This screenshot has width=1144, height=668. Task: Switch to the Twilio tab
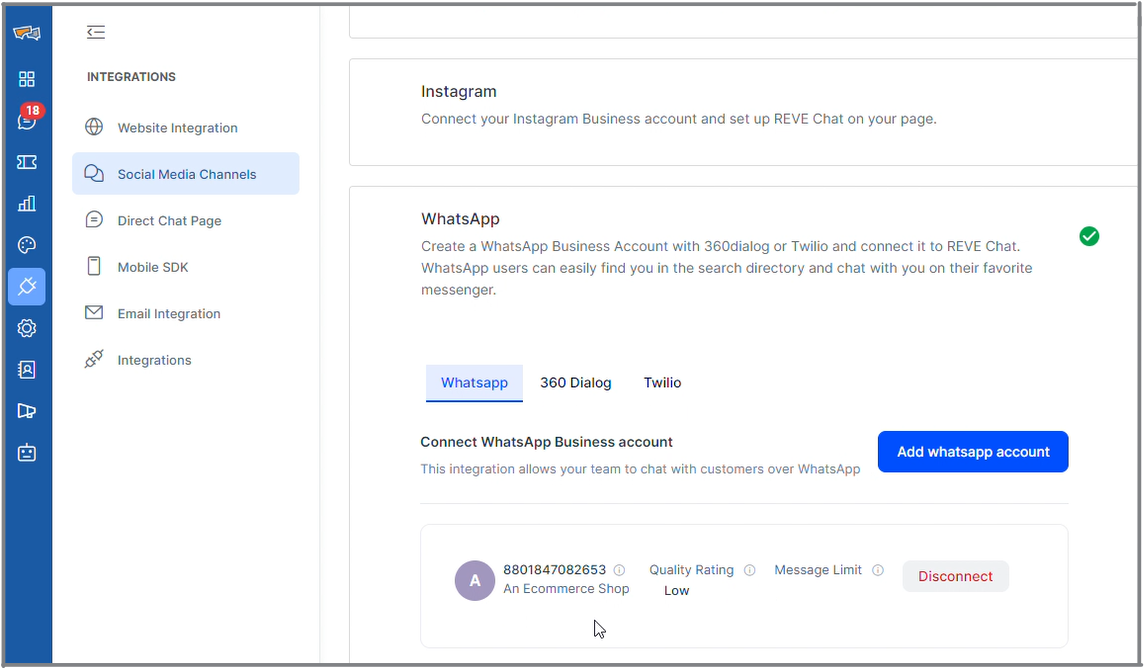coord(662,383)
